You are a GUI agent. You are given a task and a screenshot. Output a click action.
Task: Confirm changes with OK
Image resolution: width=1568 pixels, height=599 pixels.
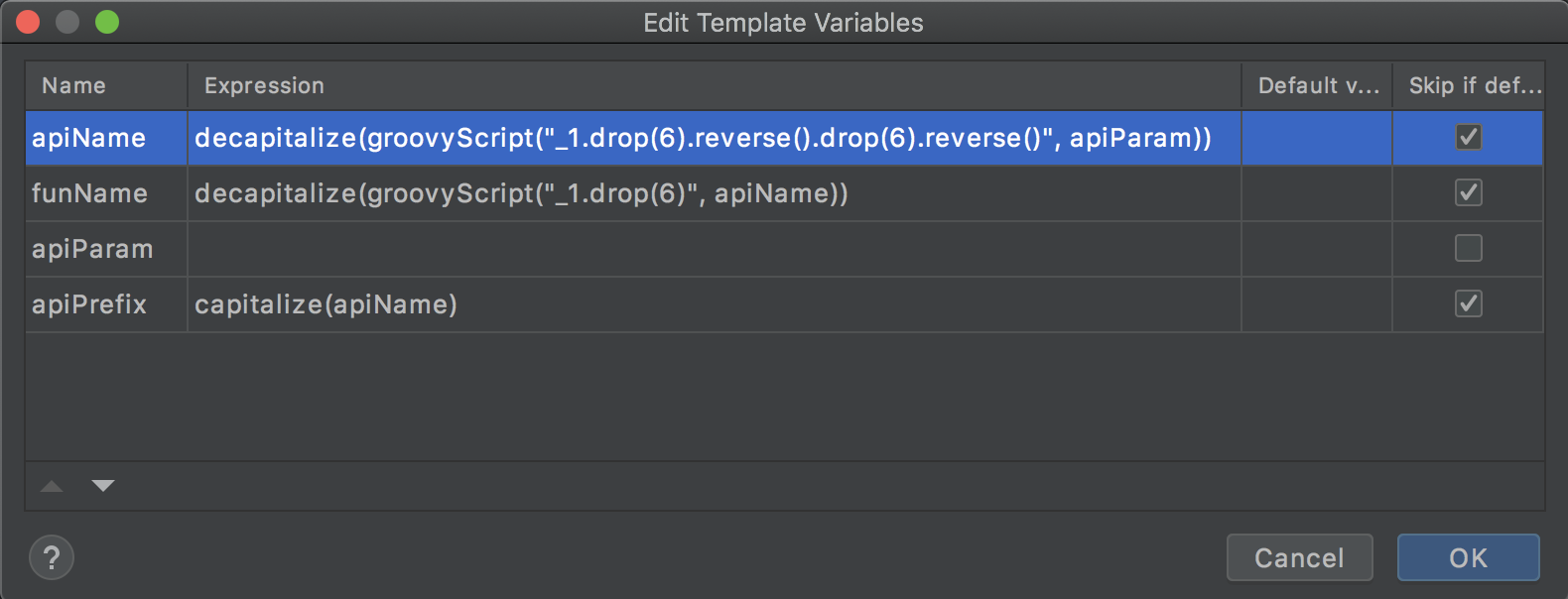(x=1468, y=557)
